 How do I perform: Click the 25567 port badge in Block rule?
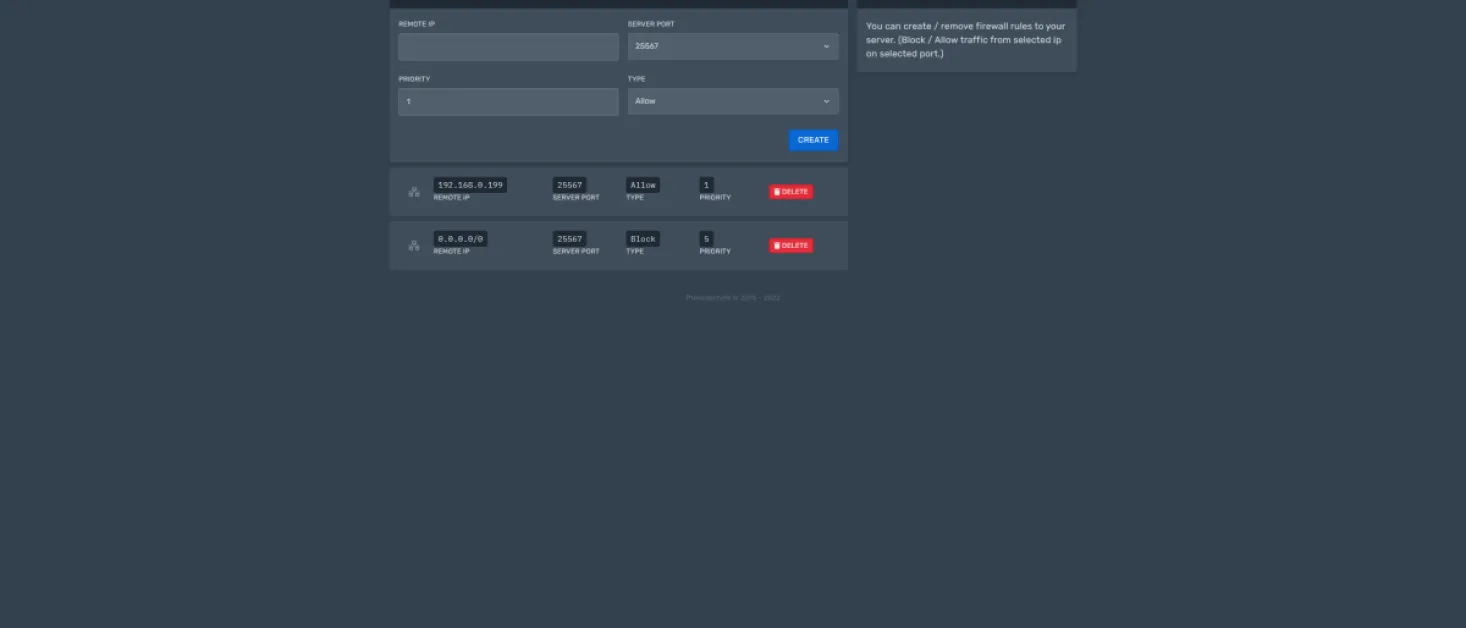[570, 239]
